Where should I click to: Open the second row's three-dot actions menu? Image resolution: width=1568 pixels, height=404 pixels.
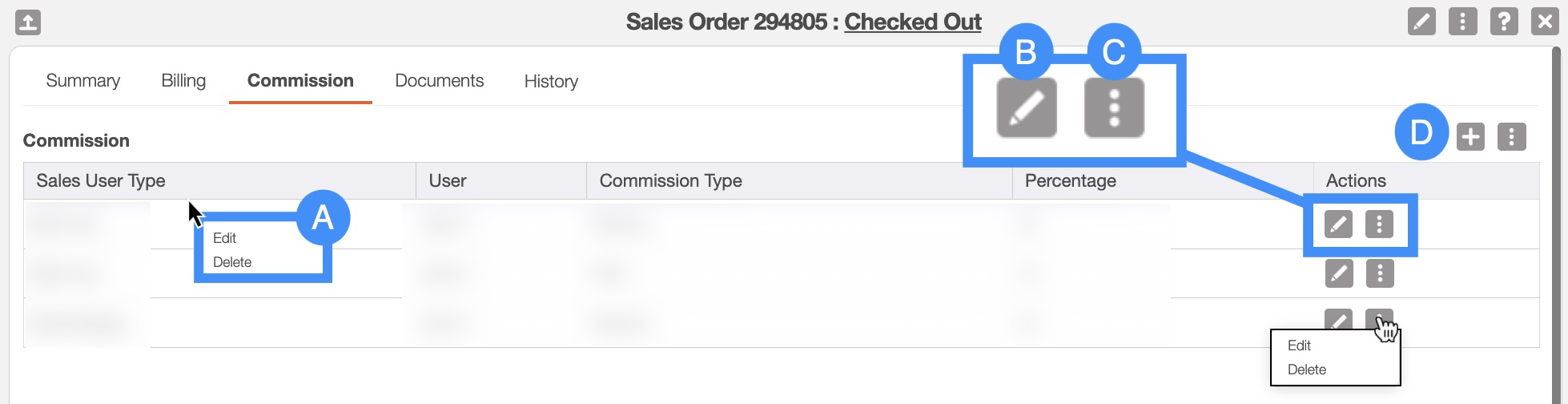coord(1380,273)
